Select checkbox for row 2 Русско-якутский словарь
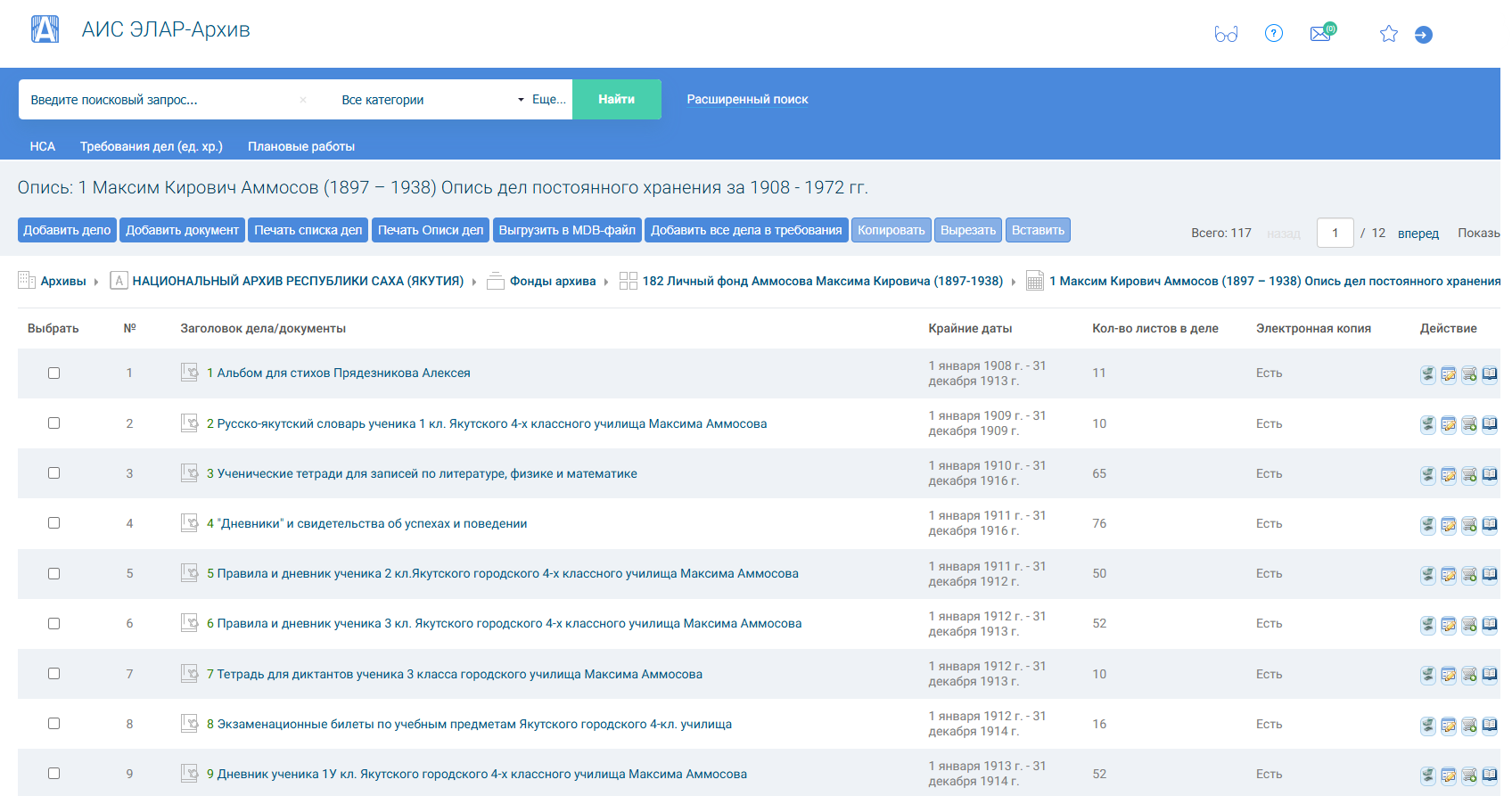Screen dimensions: 1512x796 click(53, 423)
